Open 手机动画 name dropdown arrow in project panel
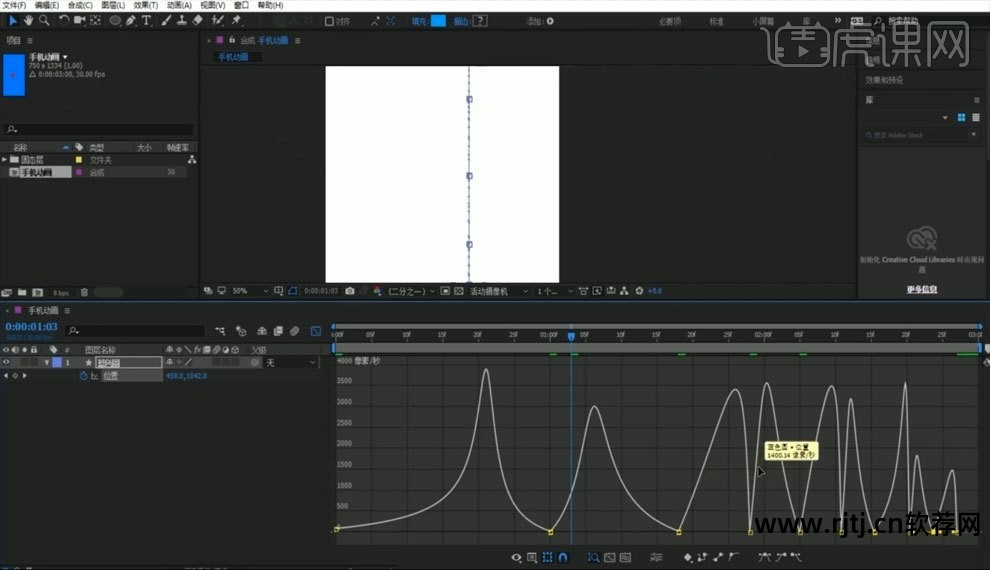The image size is (990, 570). 65,57
